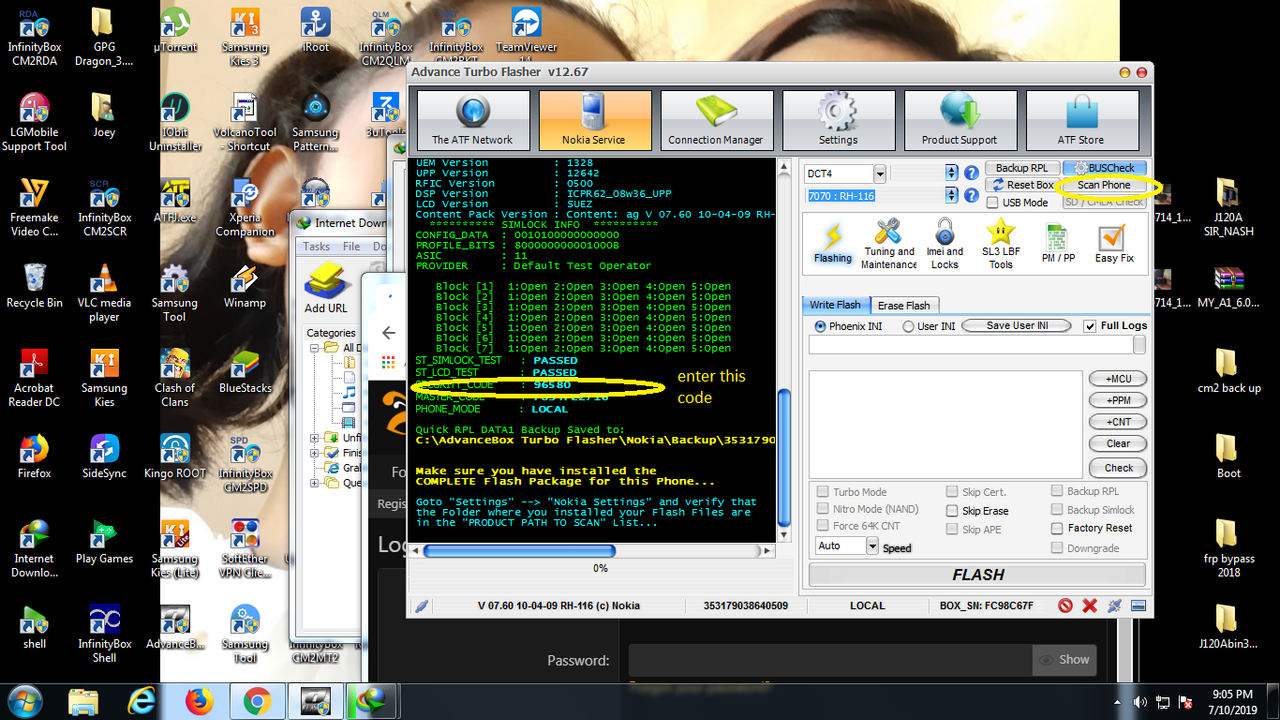Click the BUSCheck button

1105,168
